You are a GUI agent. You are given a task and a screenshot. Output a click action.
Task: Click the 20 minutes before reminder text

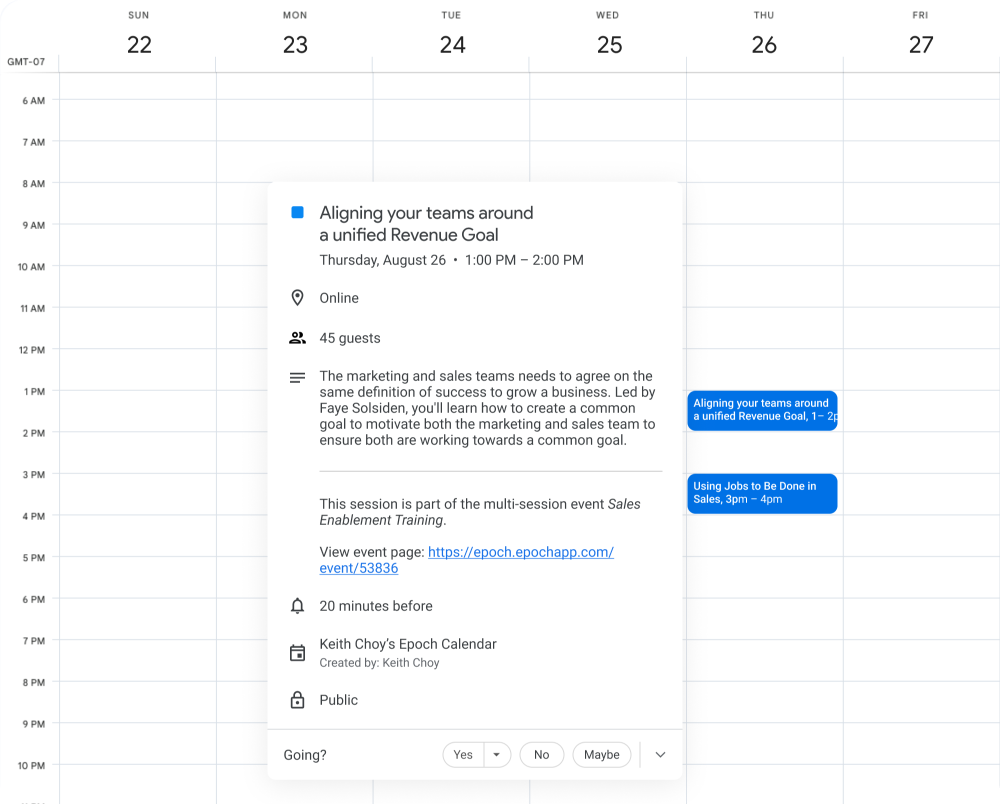click(376, 606)
